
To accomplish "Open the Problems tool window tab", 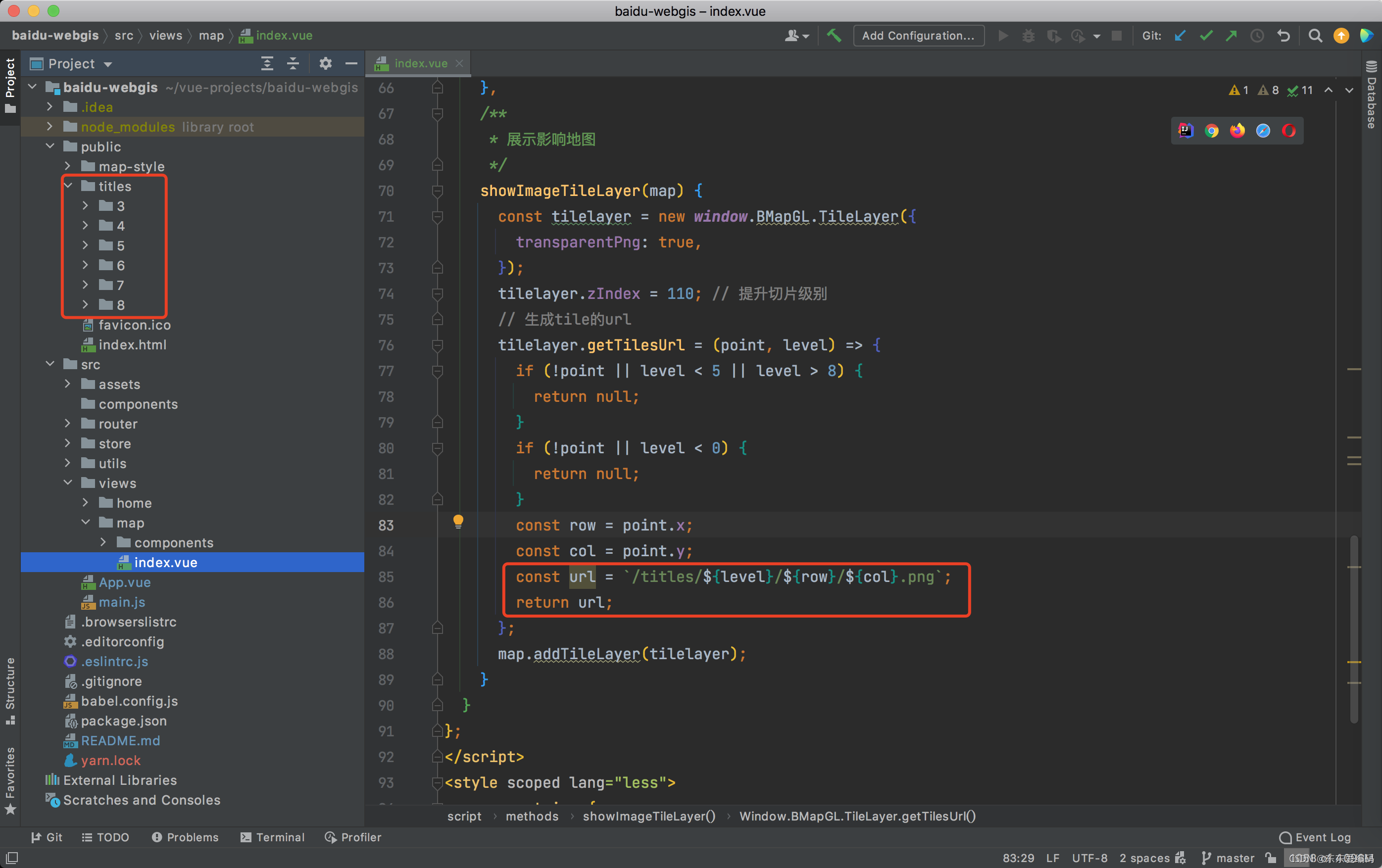I will point(185,836).
